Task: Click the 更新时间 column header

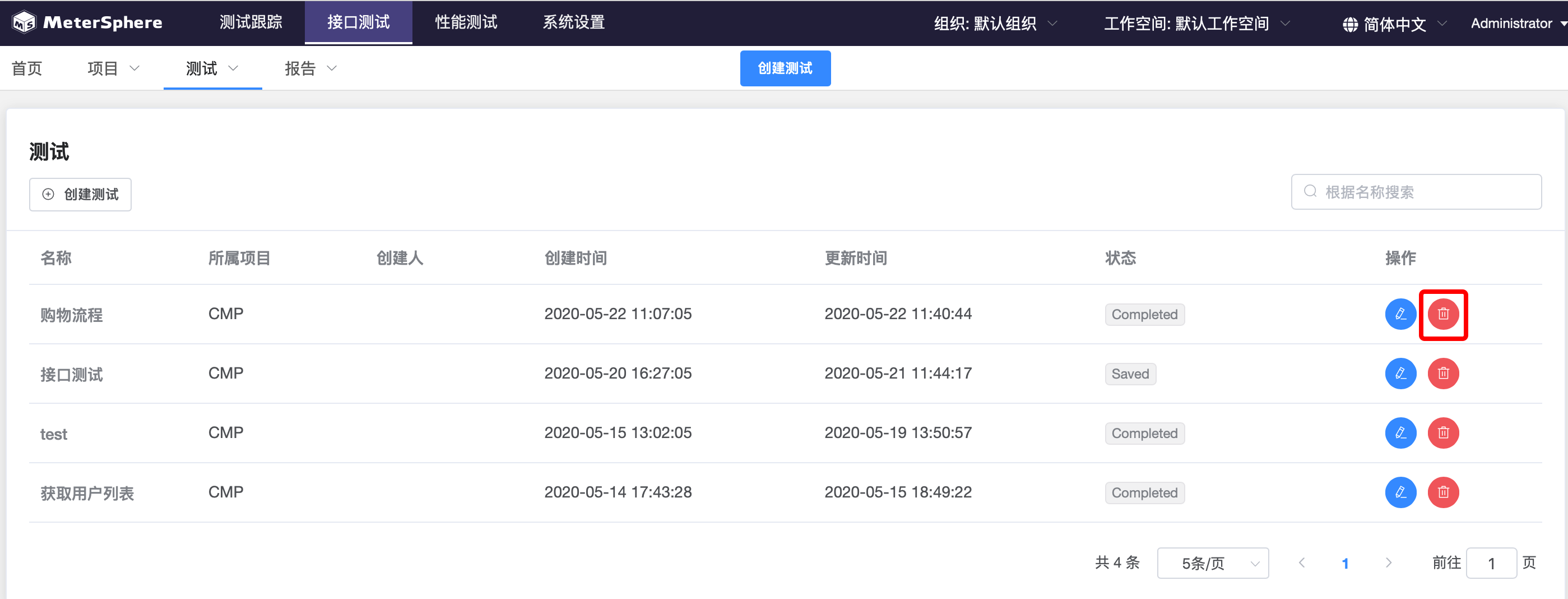Action: point(856,258)
